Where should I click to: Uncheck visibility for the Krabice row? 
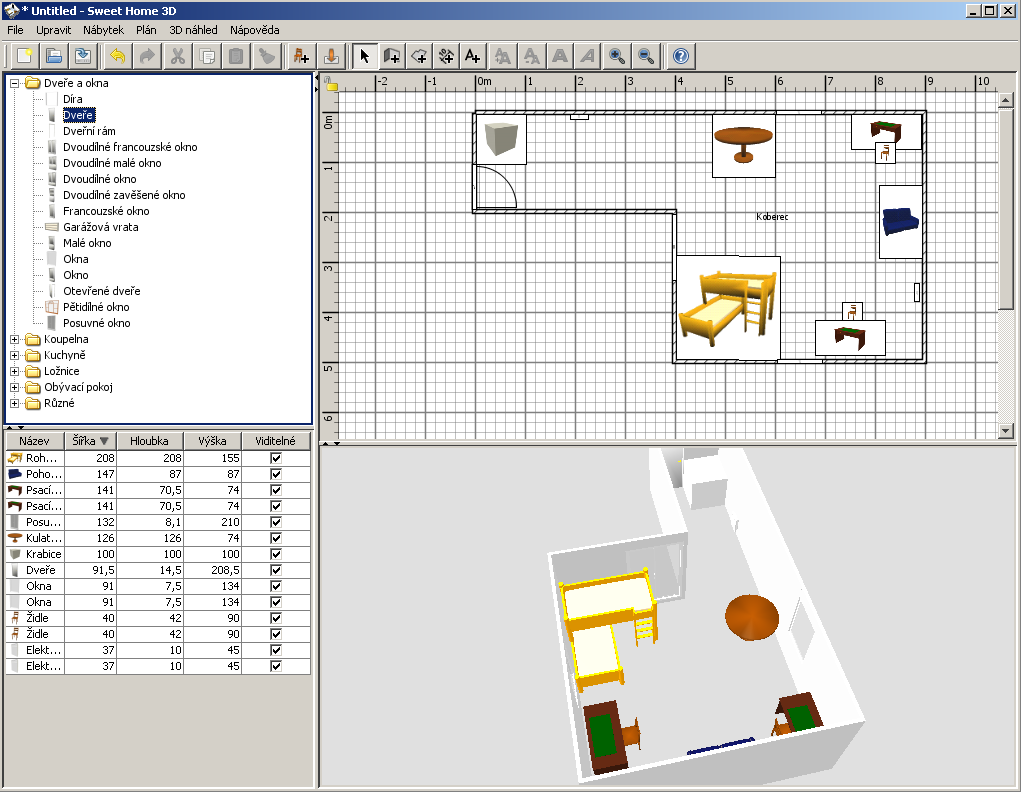coord(276,554)
